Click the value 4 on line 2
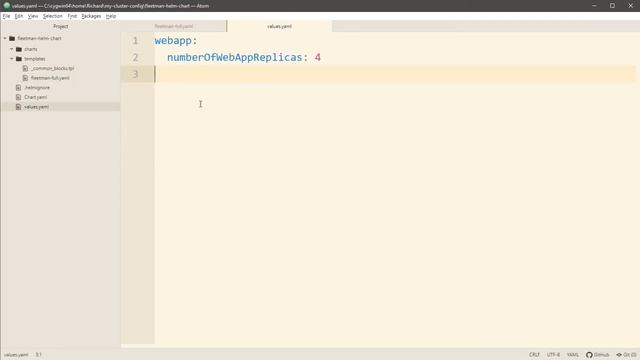 coord(318,58)
